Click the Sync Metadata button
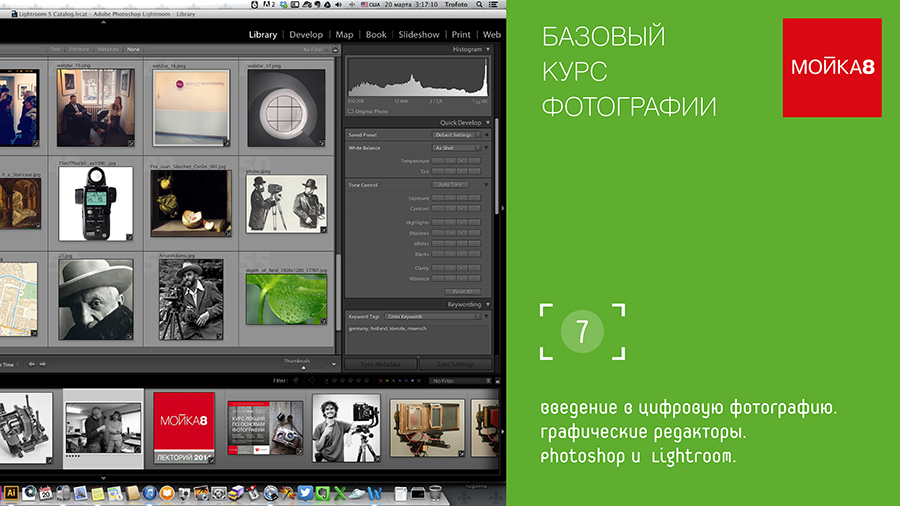Screen dimensions: 900x506 (381, 364)
